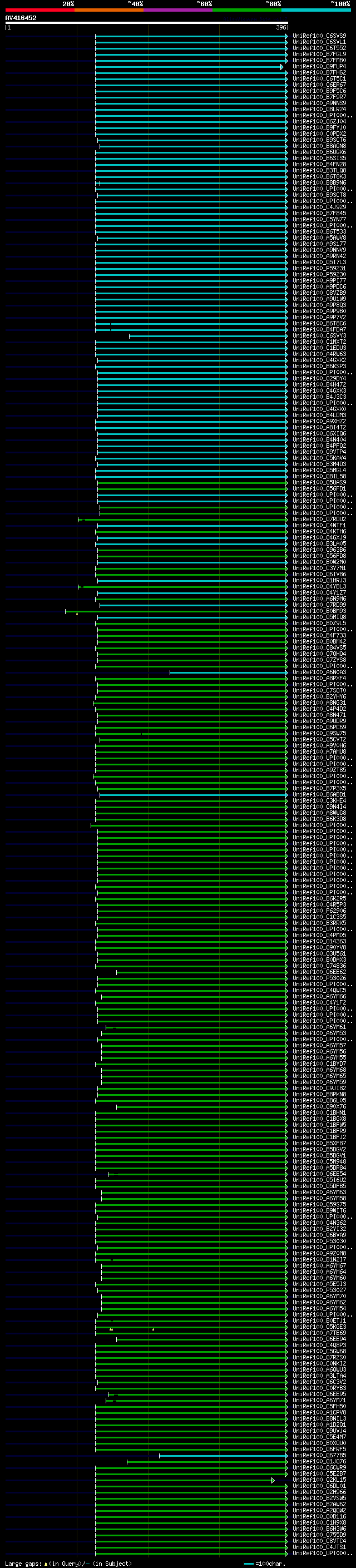Select hit label UniRef100_Q8VZB9
The image size is (356, 1568).
(319, 293)
